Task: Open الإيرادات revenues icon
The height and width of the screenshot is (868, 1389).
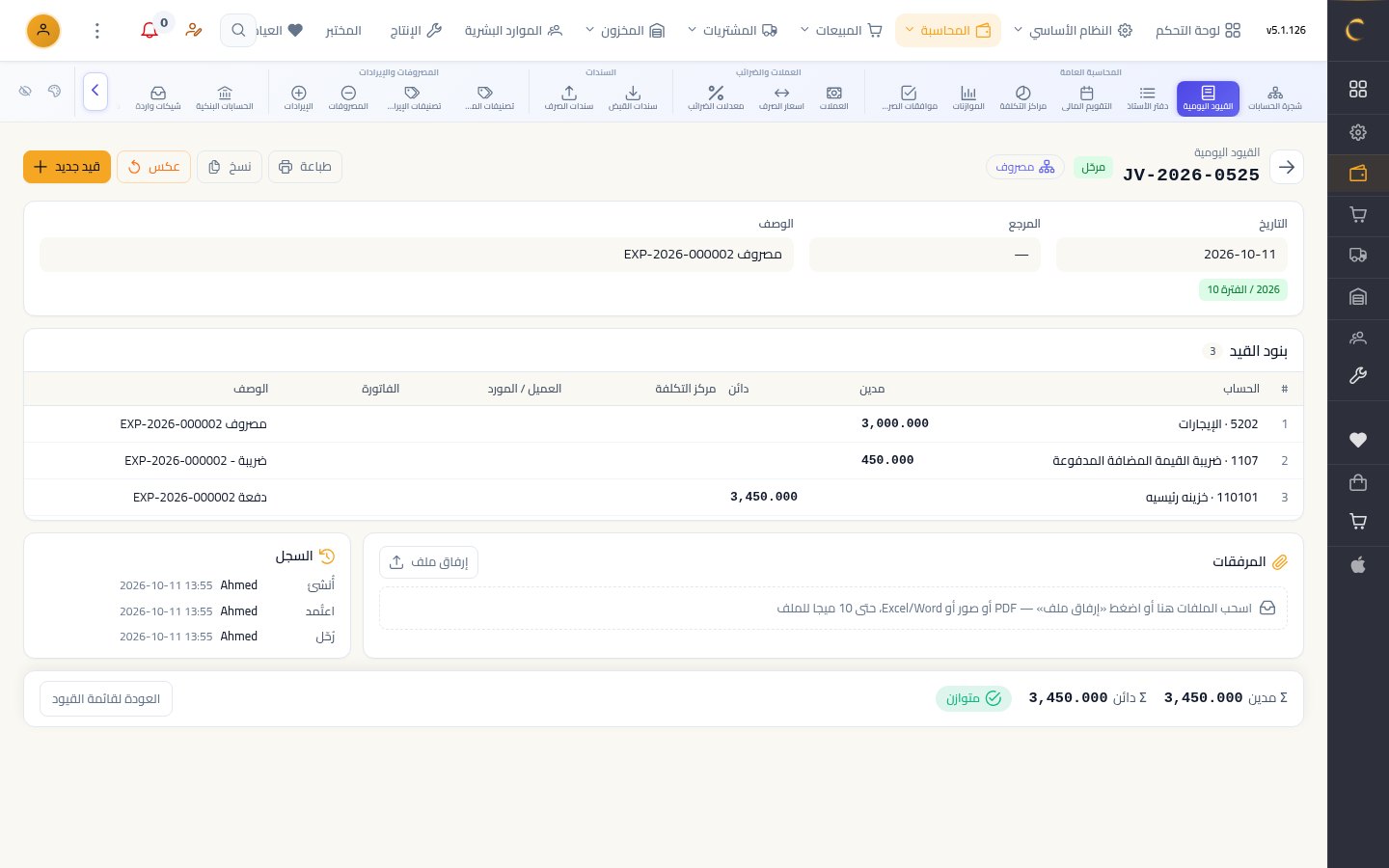Action: (299, 97)
